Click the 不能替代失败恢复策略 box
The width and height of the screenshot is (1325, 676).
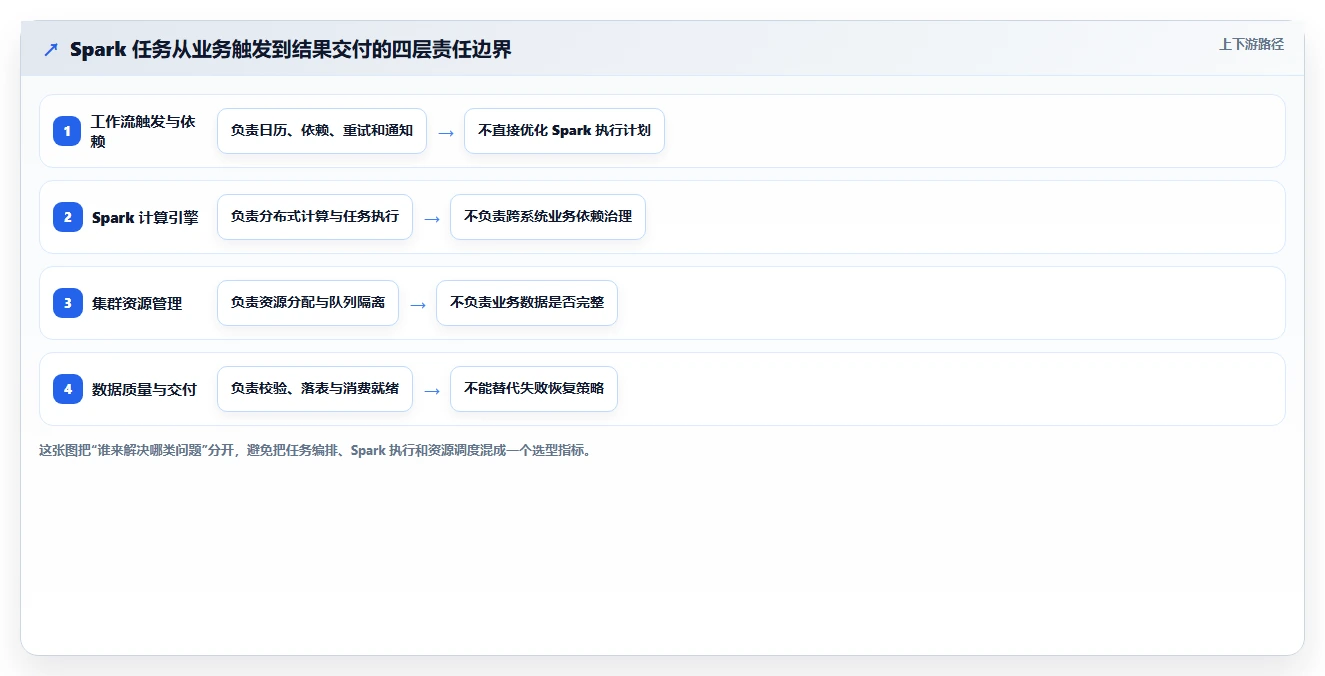(x=534, y=389)
